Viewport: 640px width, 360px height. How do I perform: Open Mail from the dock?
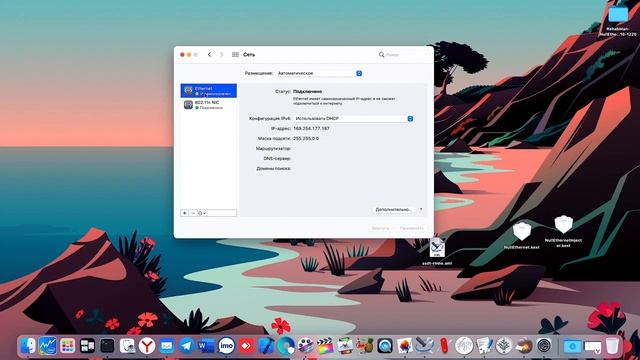point(167,346)
